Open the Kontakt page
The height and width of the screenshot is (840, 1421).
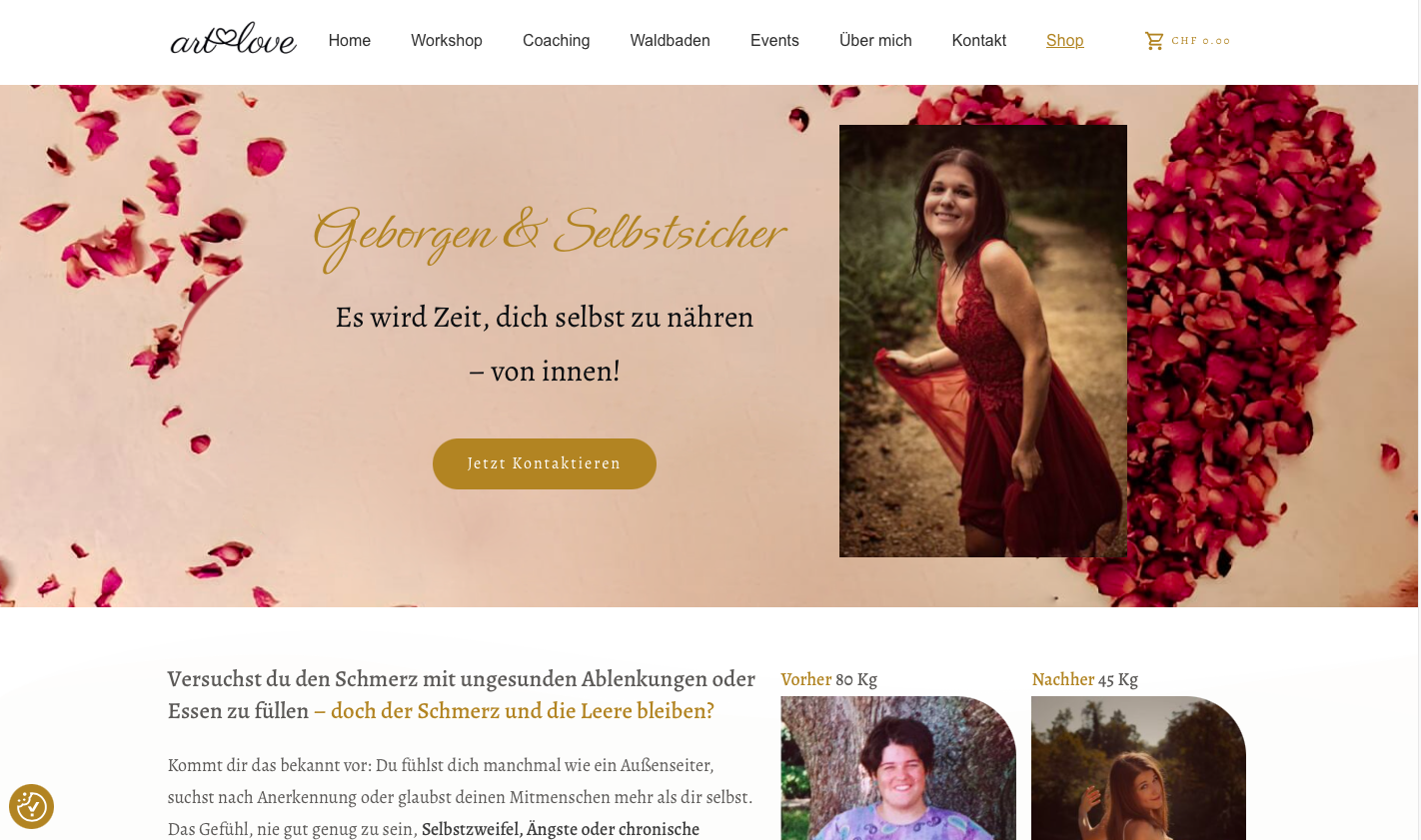tap(979, 41)
